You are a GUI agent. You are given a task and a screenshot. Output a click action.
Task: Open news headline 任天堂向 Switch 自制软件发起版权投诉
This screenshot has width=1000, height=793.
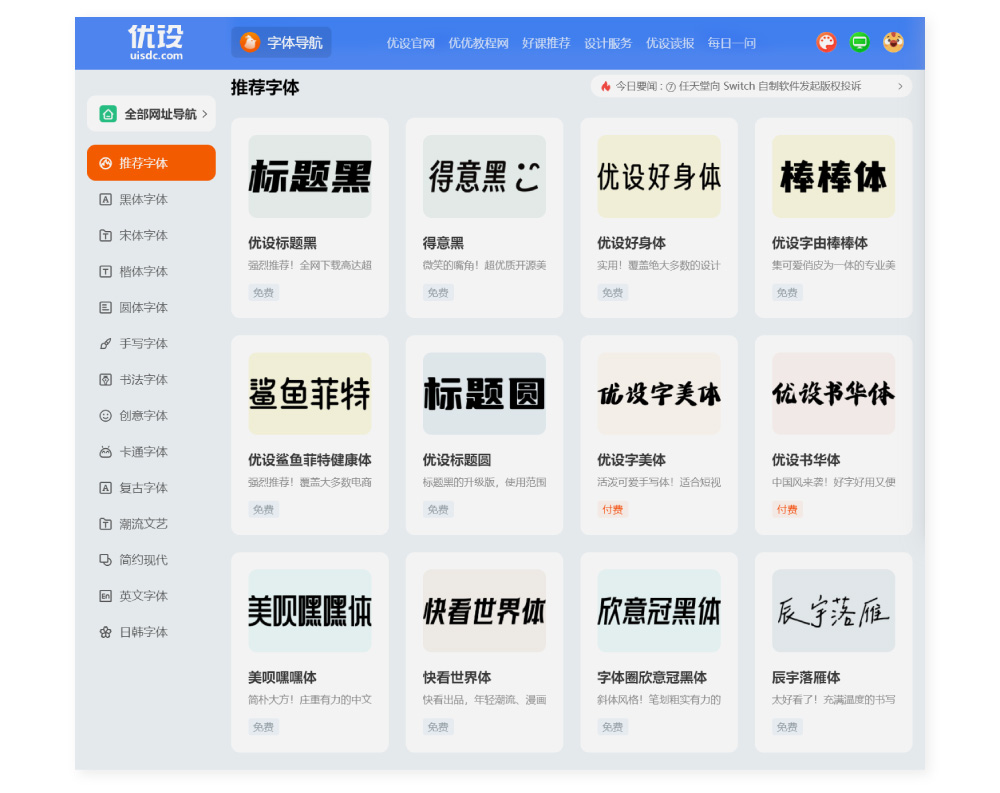770,86
